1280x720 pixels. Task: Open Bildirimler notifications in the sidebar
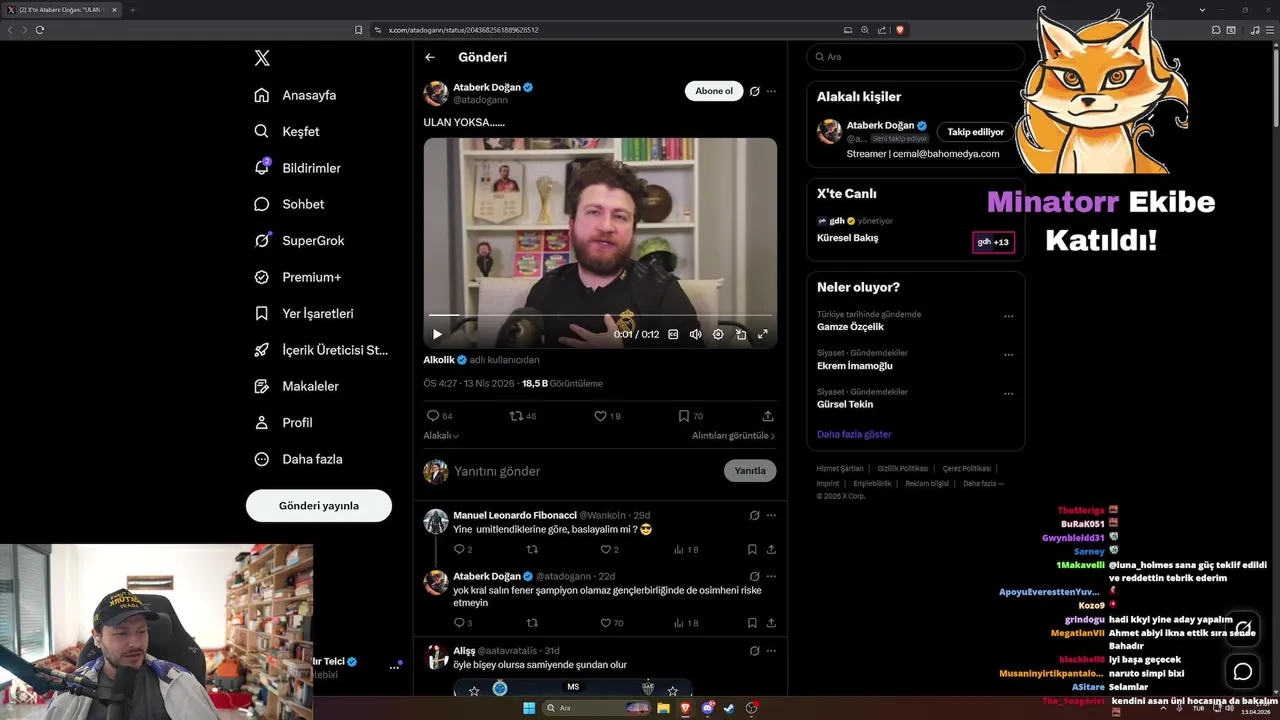(x=297, y=168)
